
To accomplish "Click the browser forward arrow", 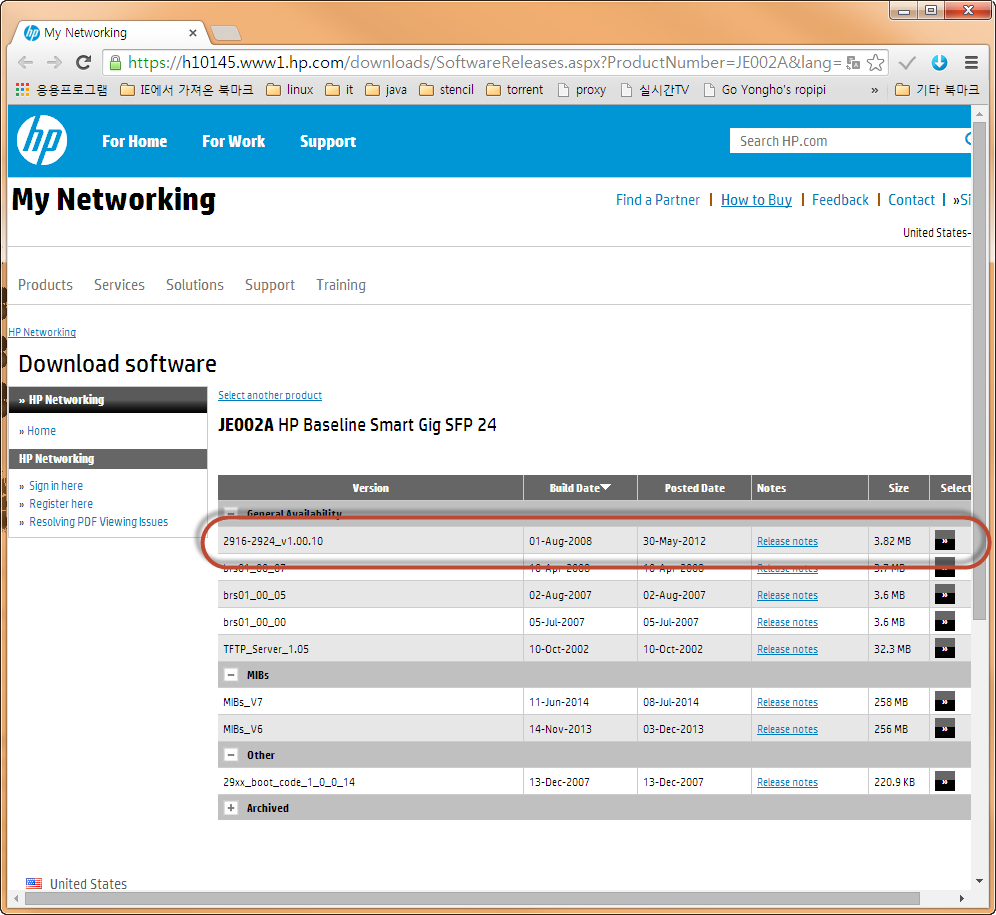I will pyautogui.click(x=55, y=62).
